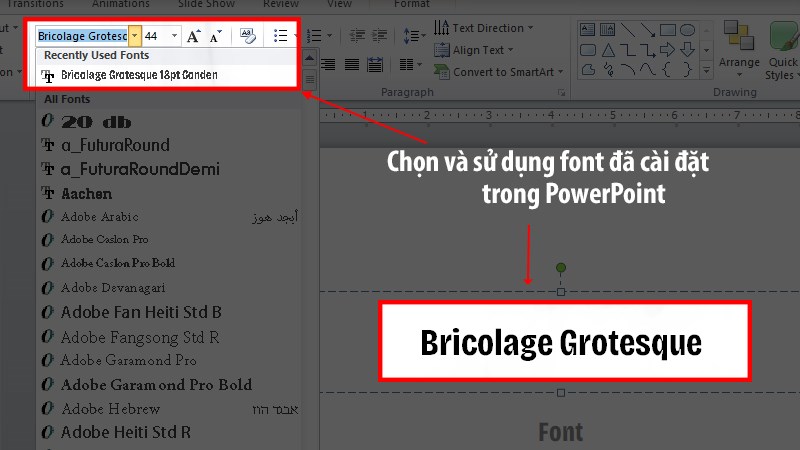
Task: Select the Isosceles Triangle shape
Action: [608, 50]
